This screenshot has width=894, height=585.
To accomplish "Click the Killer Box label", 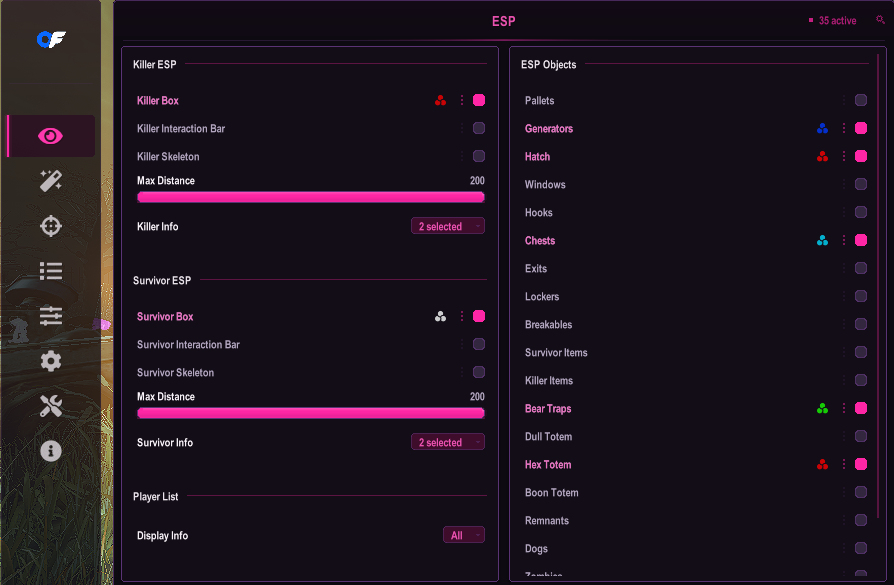I will [158, 101].
